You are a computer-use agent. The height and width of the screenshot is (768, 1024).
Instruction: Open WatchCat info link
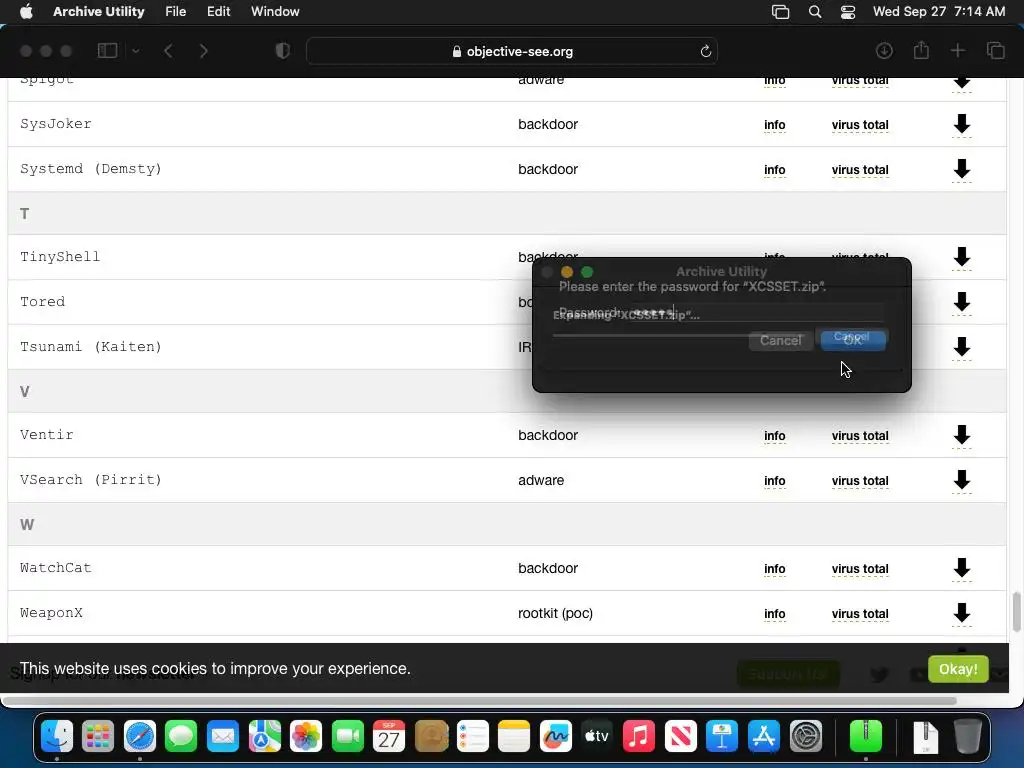tap(775, 569)
